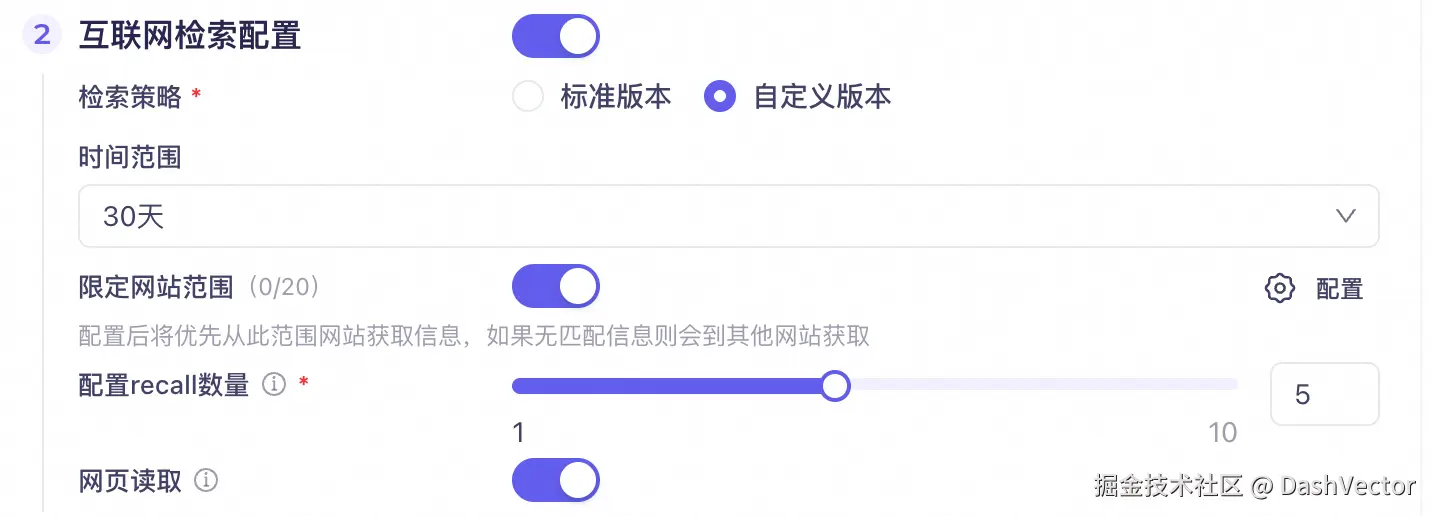Click info icon beside 配置recall数量
Viewport: 1432px width, 516px height.
click(x=274, y=385)
